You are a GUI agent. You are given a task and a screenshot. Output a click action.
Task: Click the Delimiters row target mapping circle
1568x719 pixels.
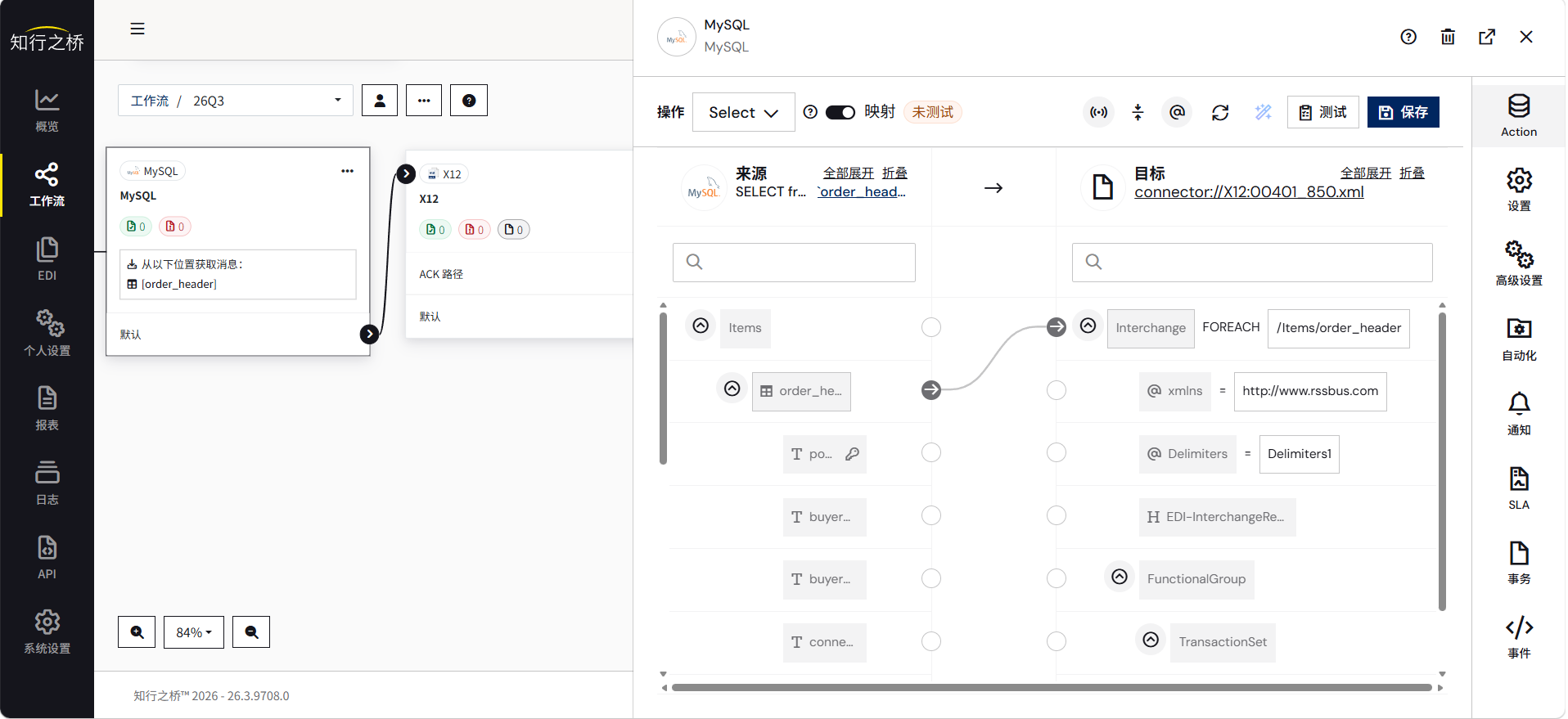tap(1057, 452)
